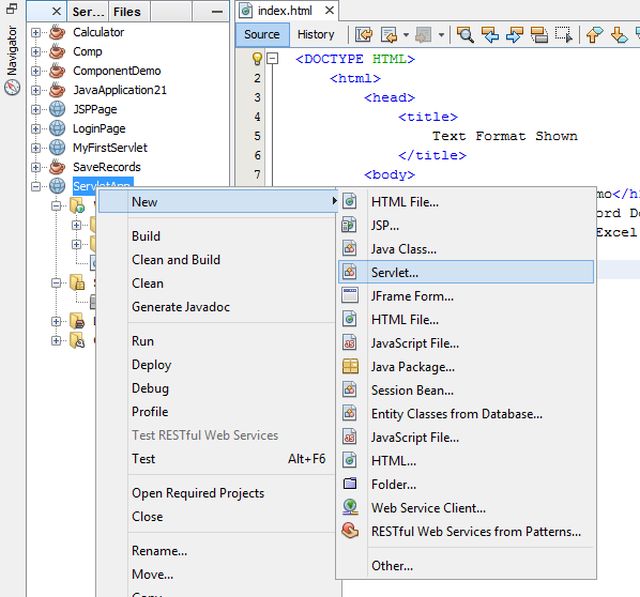Viewport: 640px width, 597px height.
Task: Select Deploy from the context menu
Action: (x=151, y=365)
